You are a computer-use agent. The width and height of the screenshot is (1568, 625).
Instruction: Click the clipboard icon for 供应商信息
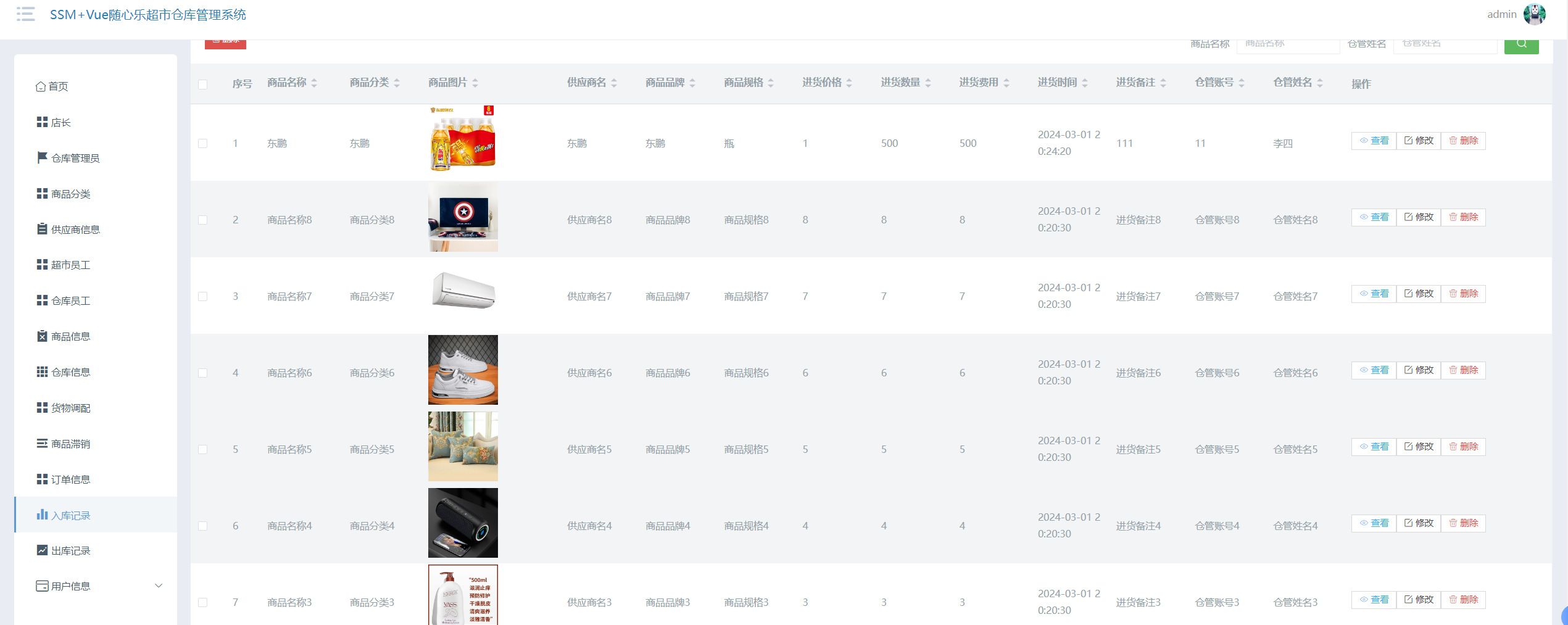tap(42, 229)
